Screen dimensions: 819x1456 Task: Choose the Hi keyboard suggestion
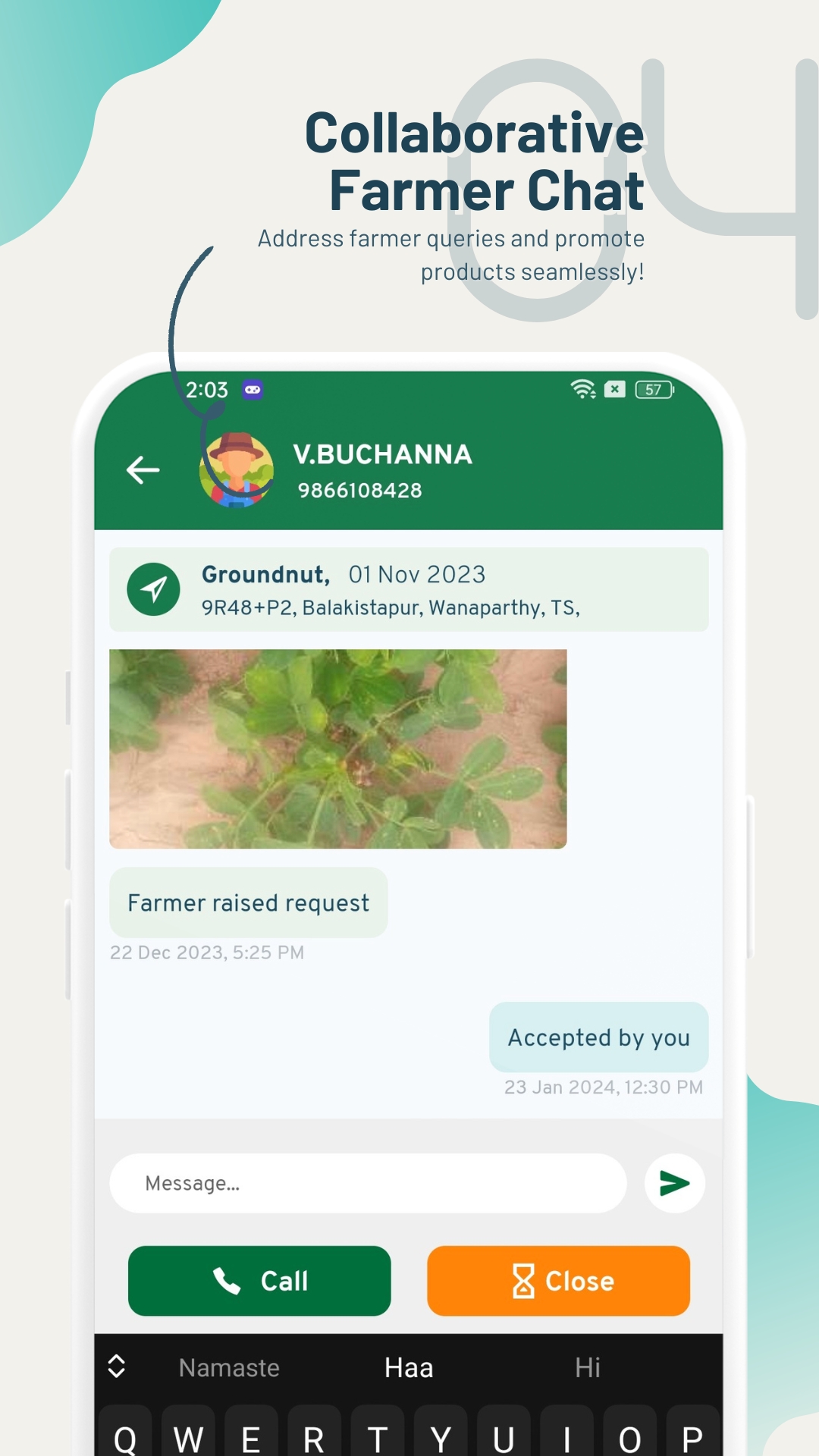click(588, 1368)
